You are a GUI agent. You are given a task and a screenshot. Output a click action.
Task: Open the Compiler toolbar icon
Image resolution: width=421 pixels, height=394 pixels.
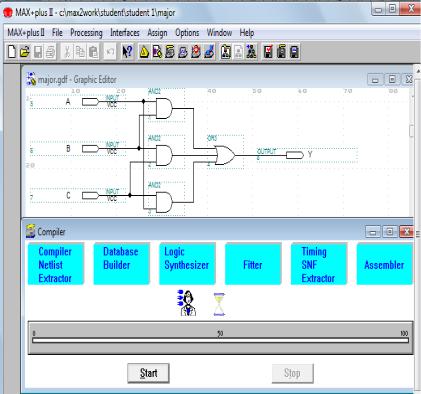pyautogui.click(x=170, y=52)
